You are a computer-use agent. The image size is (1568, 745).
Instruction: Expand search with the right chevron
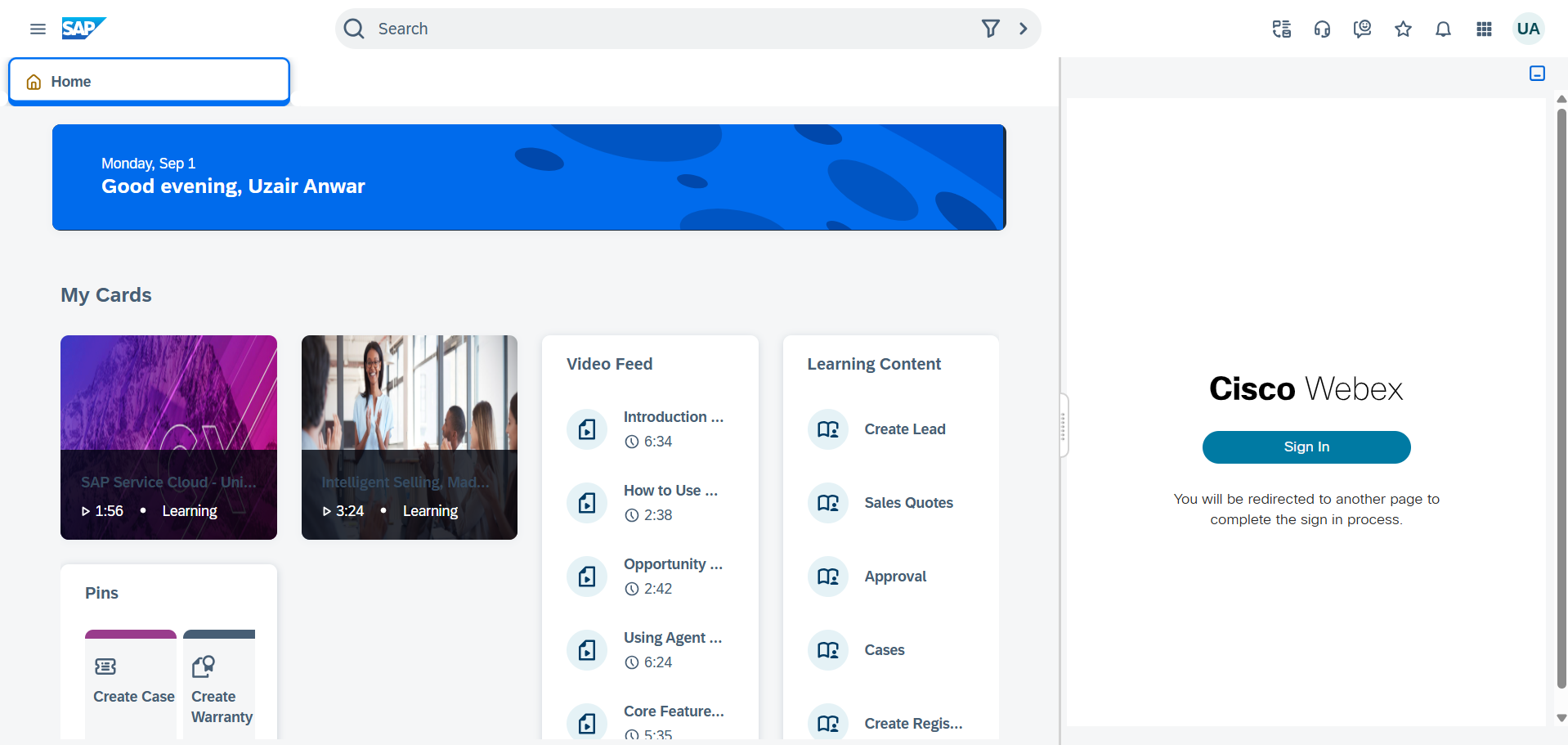1023,29
